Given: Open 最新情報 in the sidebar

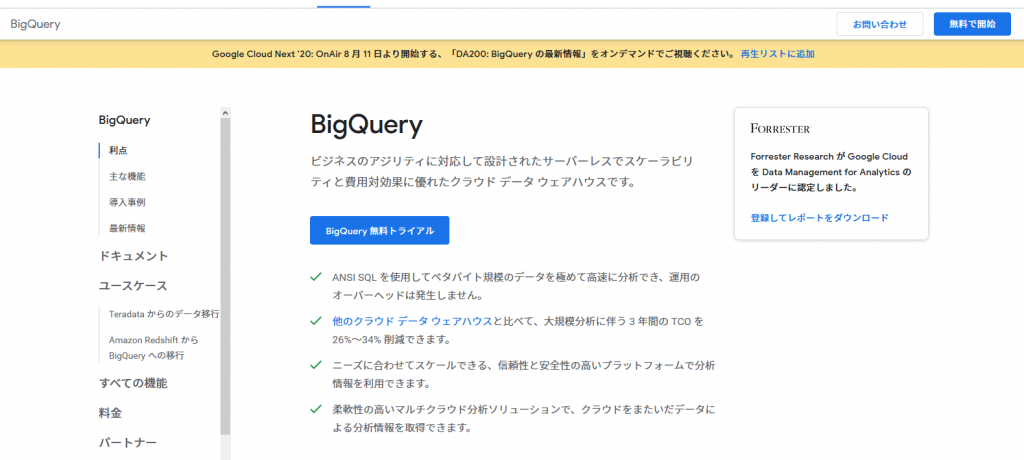Looking at the screenshot, I should point(127,229).
